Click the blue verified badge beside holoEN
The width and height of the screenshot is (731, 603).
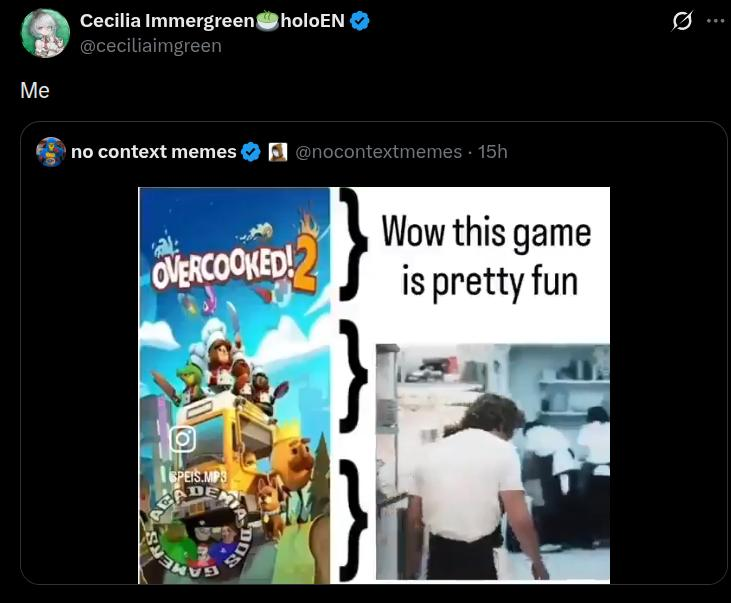359,21
